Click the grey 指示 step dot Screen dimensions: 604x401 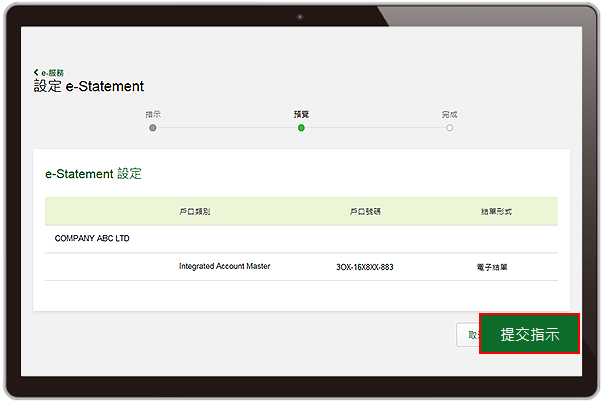pyautogui.click(x=153, y=128)
